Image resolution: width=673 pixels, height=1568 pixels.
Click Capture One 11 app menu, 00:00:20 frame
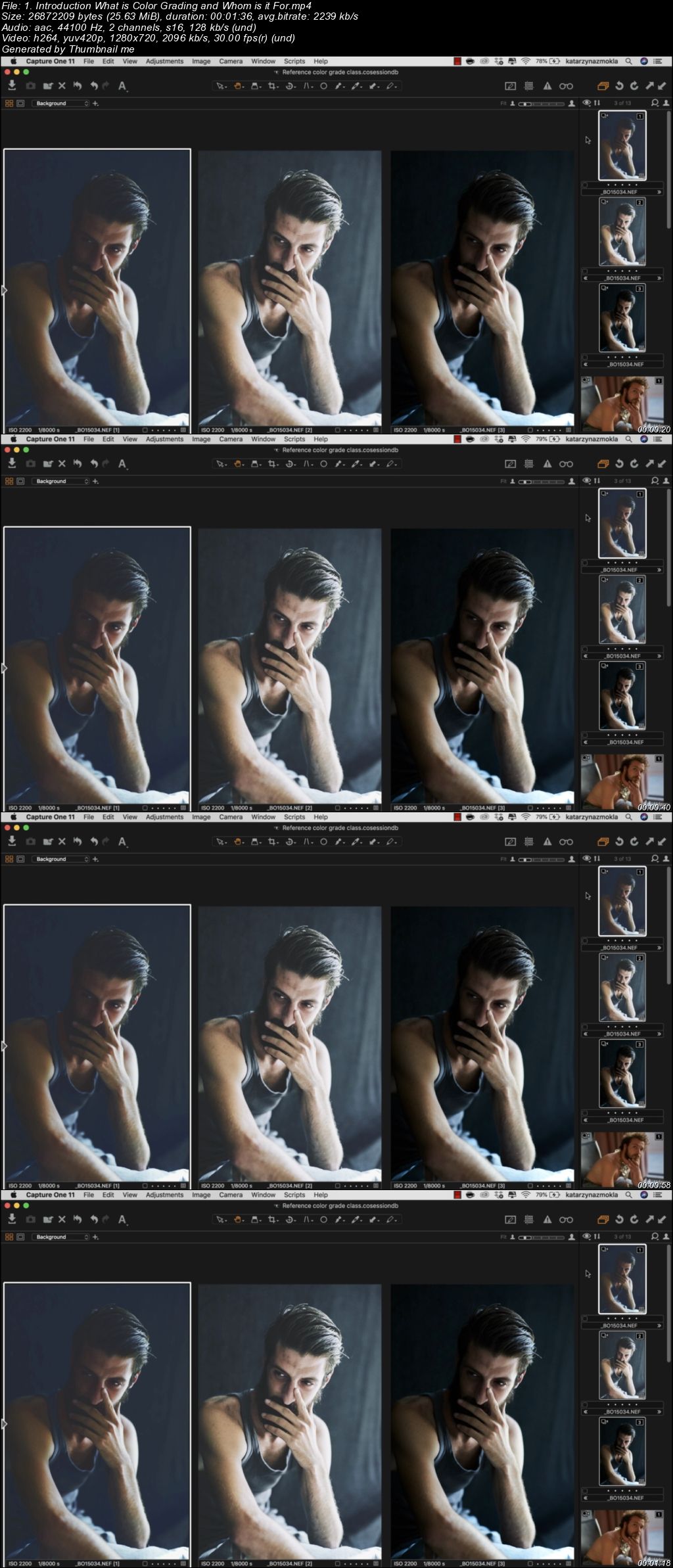pos(50,61)
